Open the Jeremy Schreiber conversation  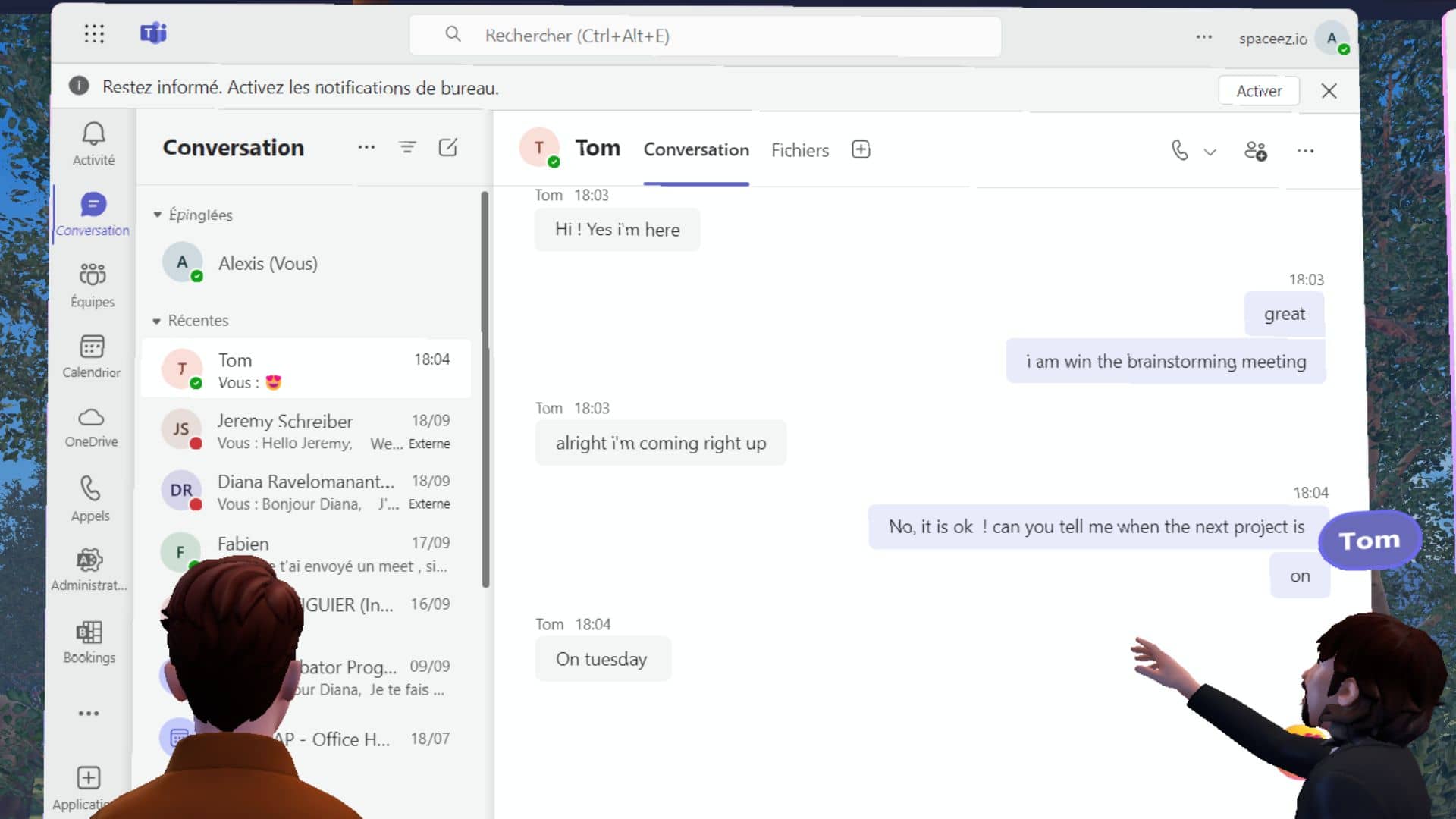click(306, 431)
